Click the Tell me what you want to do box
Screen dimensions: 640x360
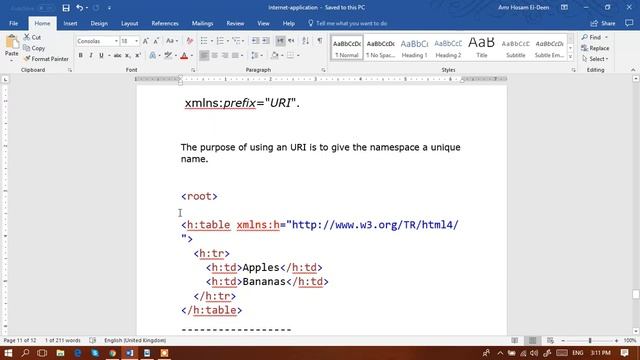[348, 23]
